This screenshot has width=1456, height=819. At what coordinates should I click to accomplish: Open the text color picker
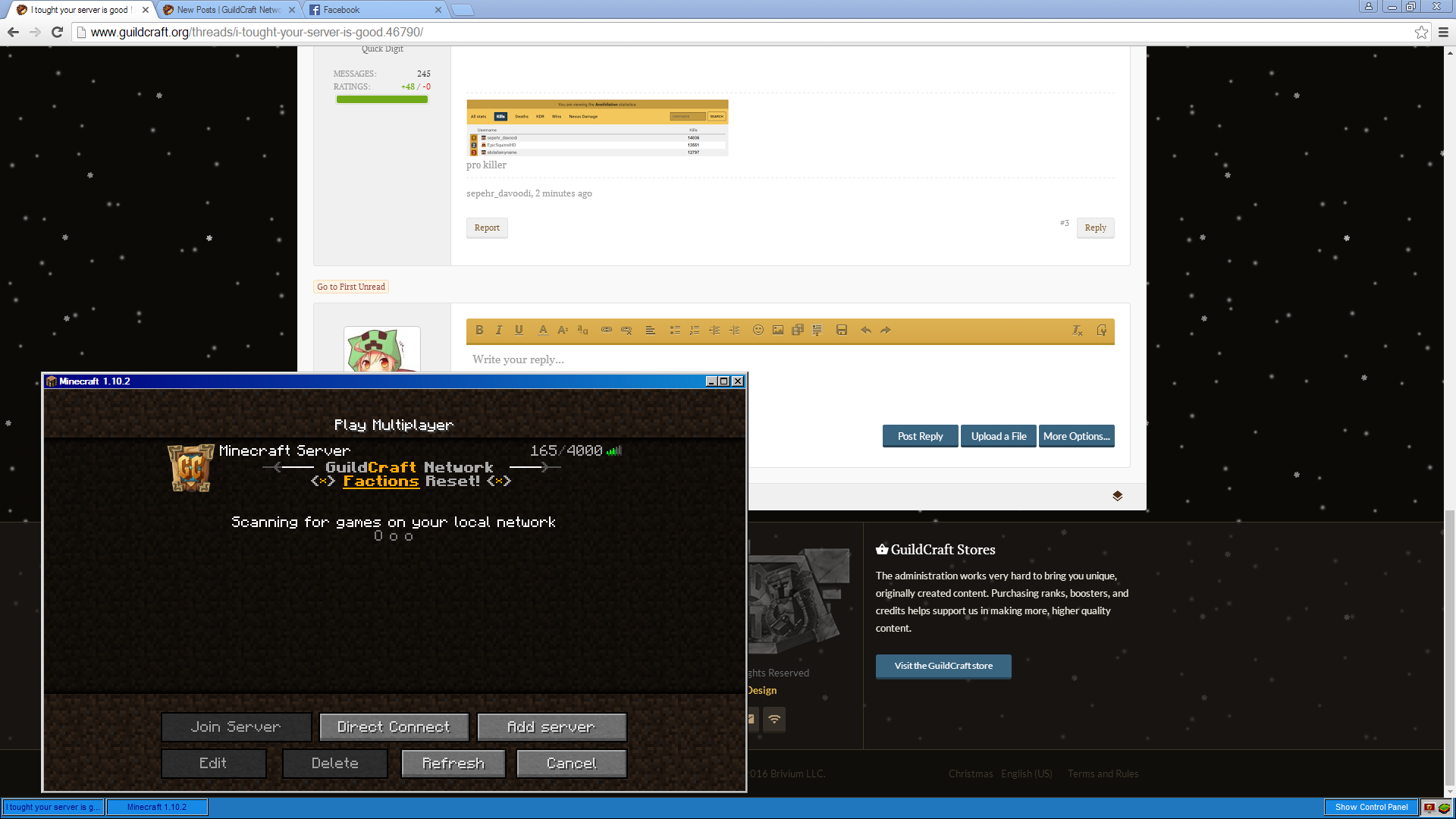pos(543,330)
